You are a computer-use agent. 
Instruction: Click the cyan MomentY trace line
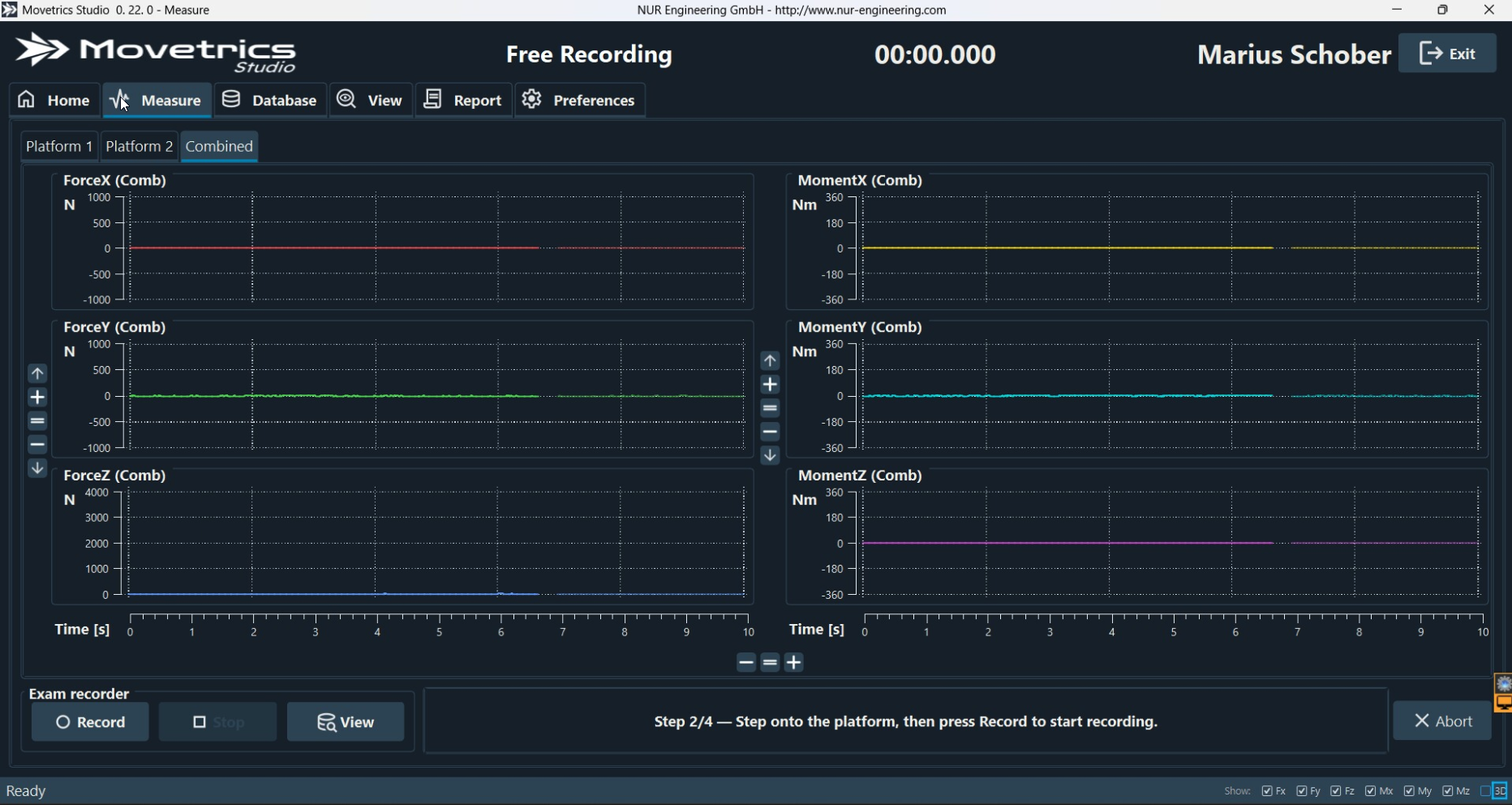coord(1067,396)
